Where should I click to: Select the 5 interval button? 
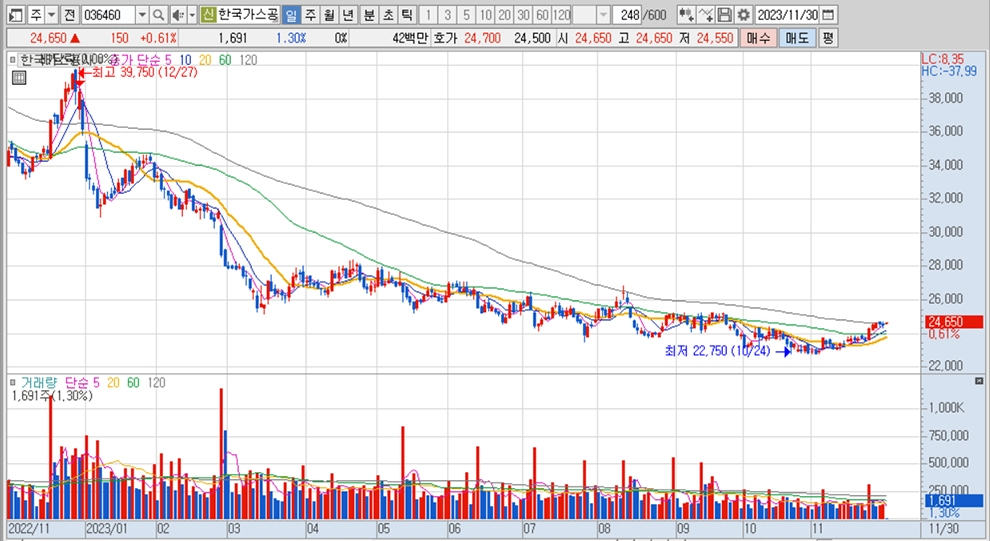click(x=466, y=15)
